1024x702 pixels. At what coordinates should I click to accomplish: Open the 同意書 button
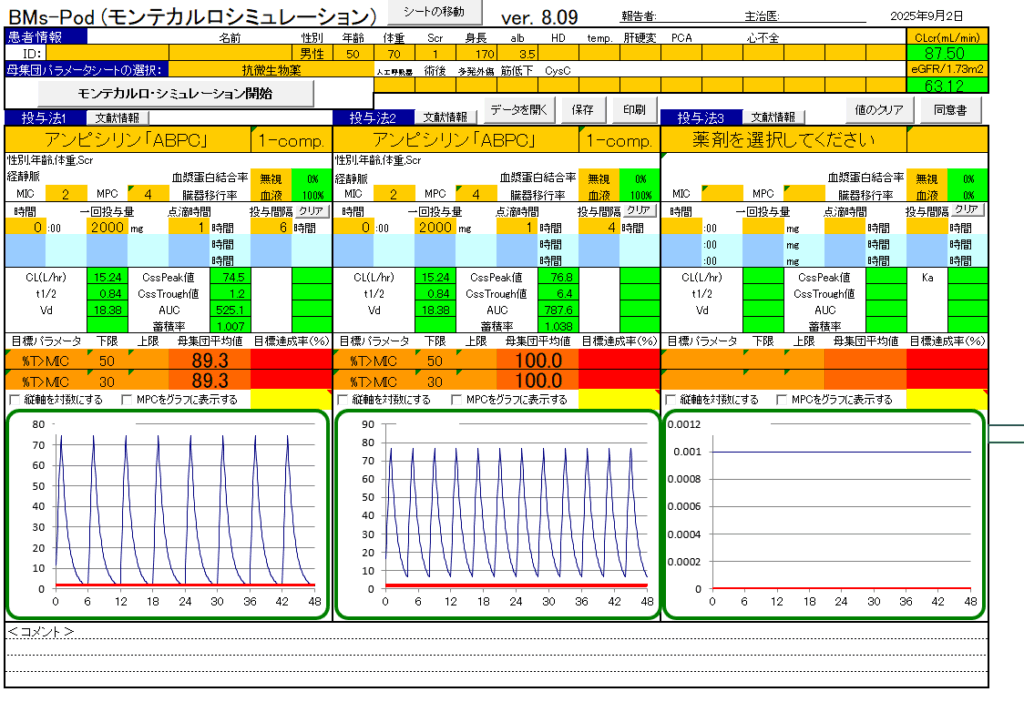tap(951, 109)
